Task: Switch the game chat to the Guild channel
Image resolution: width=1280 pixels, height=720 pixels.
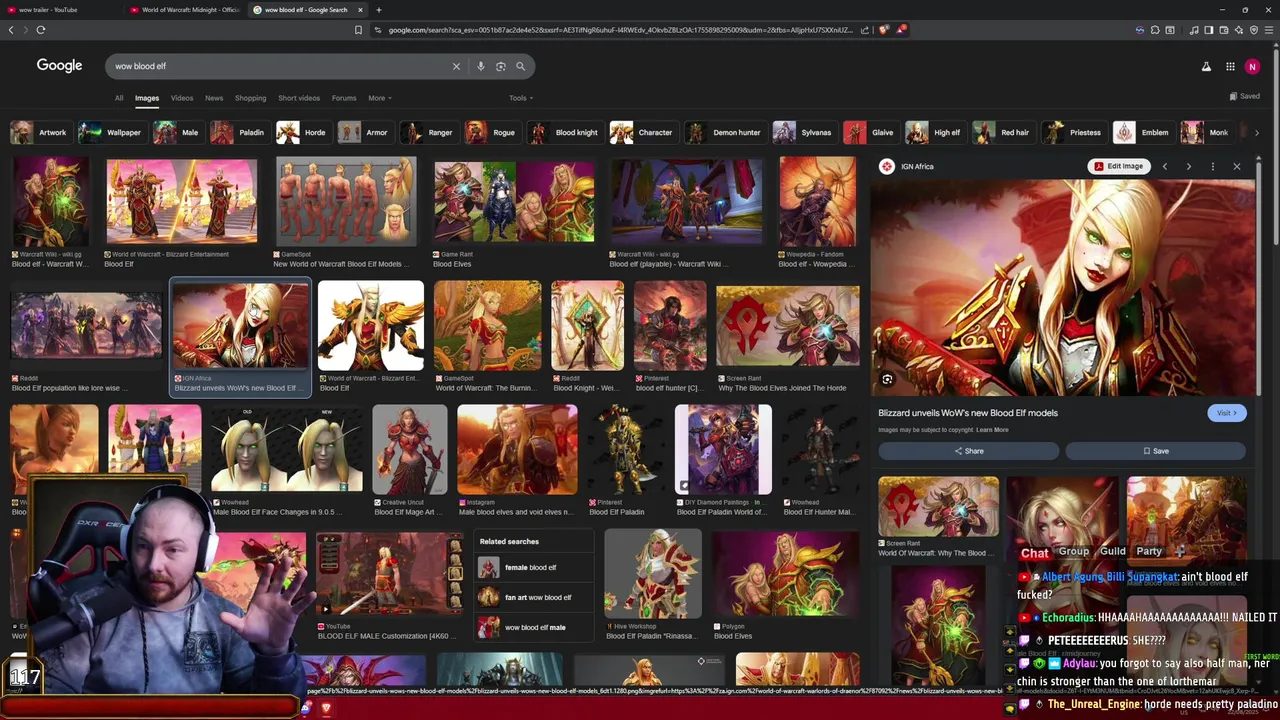Action: click(1113, 551)
